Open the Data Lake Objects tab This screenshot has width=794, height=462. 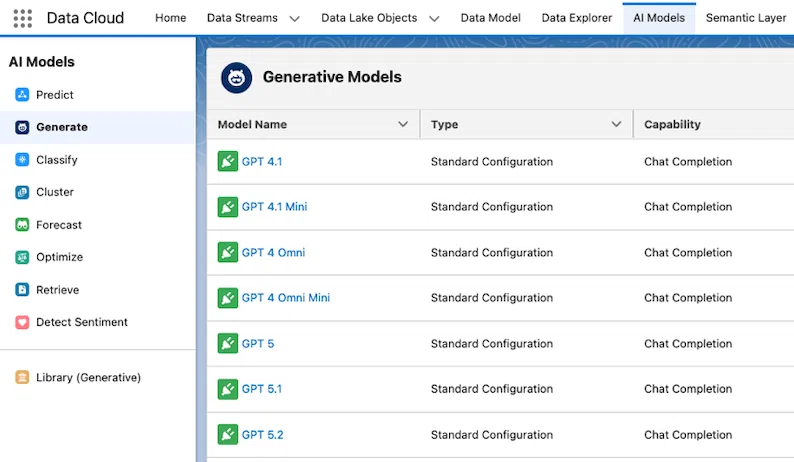(369, 18)
